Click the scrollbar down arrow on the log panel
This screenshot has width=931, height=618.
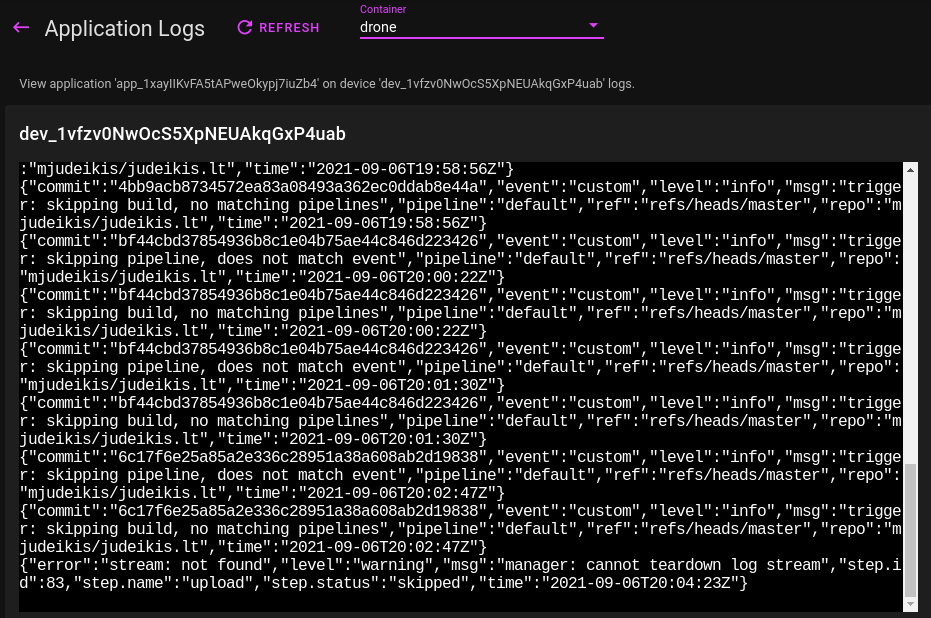[909, 604]
